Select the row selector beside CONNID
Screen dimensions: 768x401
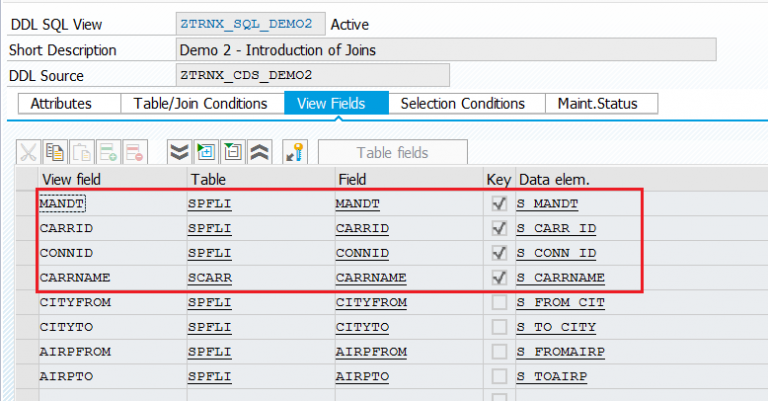coord(27,253)
